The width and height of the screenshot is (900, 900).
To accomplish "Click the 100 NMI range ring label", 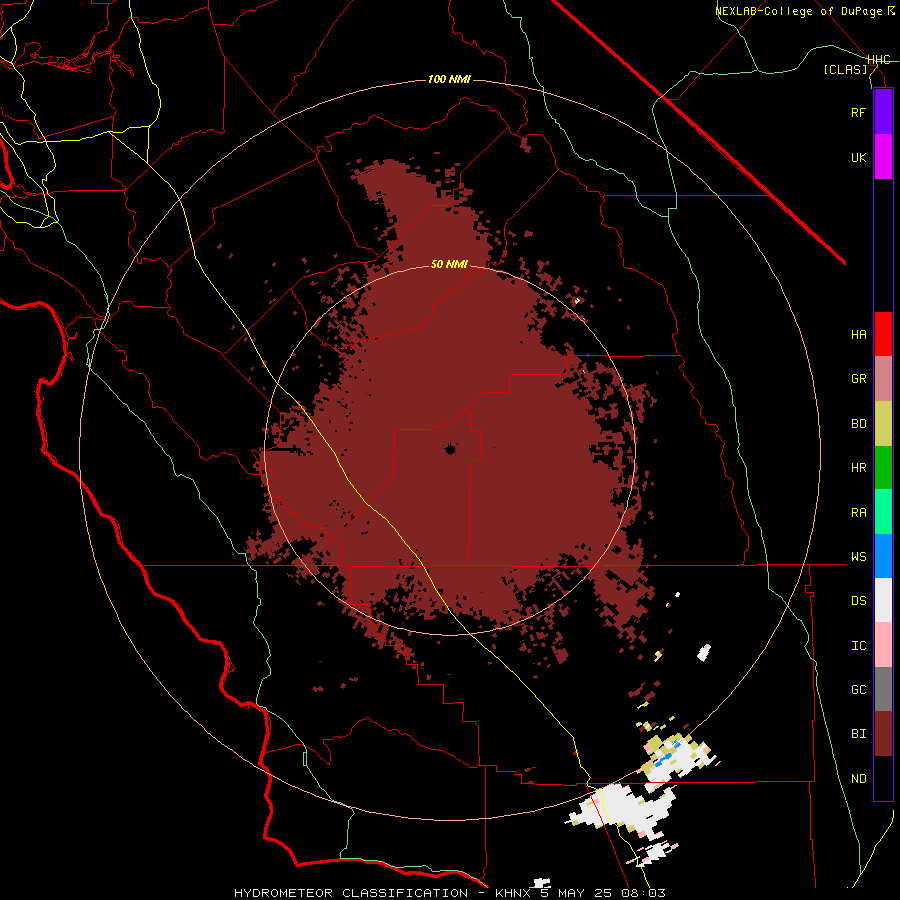I will [449, 79].
